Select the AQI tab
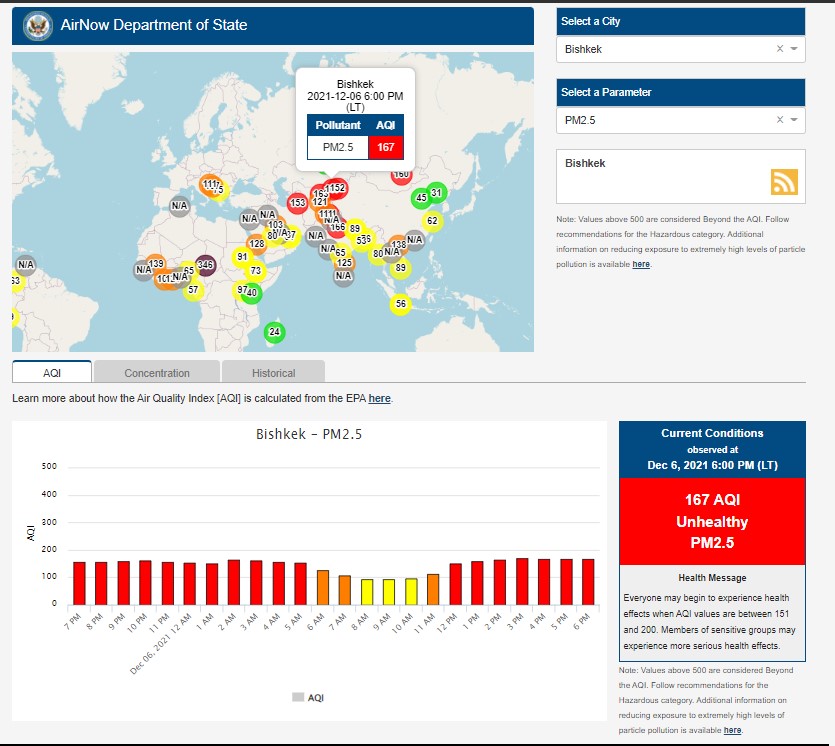 coord(52,373)
